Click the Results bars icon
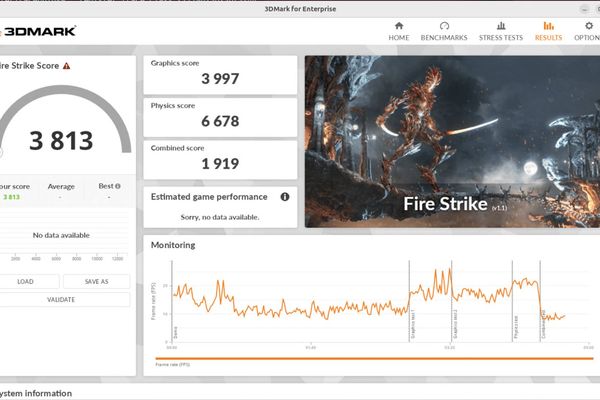The image size is (600, 400). click(548, 26)
